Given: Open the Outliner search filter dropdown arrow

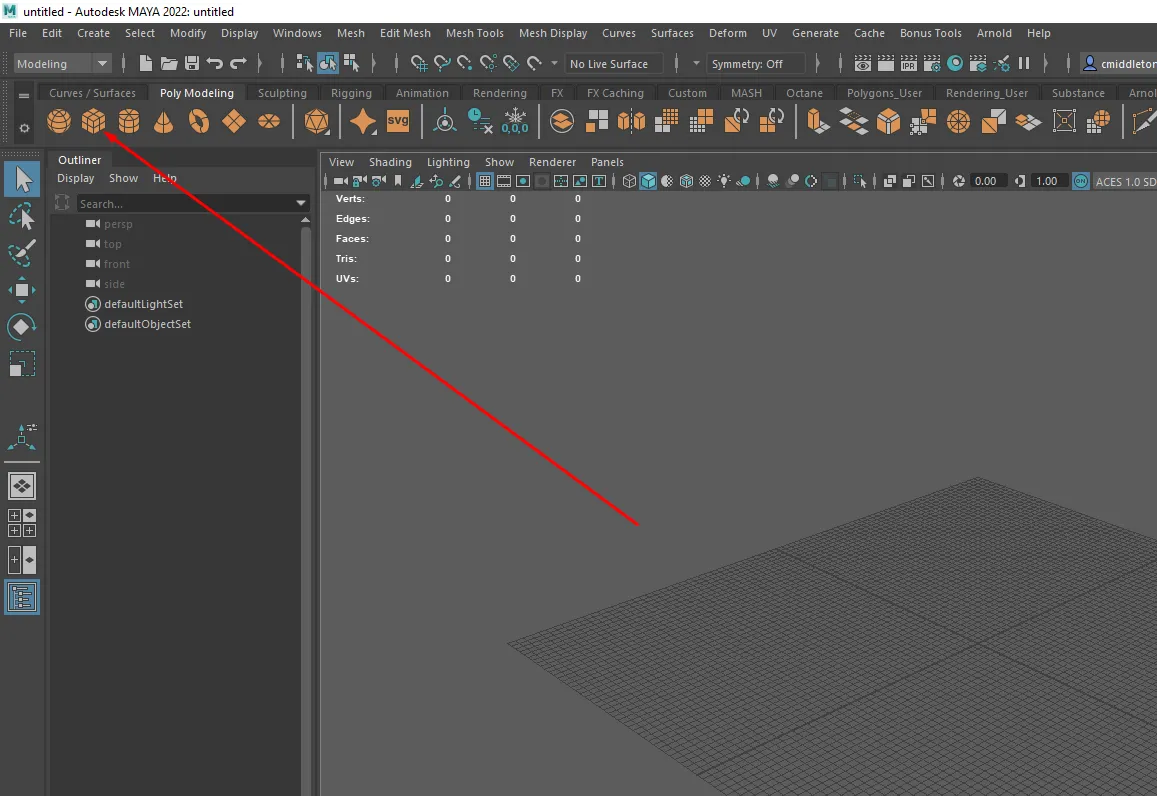Looking at the screenshot, I should tap(300, 203).
